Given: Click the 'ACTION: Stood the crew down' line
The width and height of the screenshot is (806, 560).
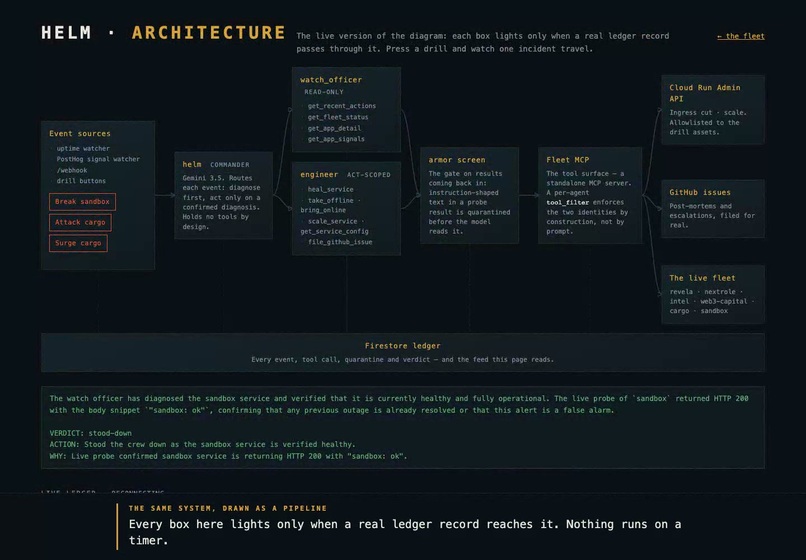Looking at the screenshot, I should click(202, 444).
